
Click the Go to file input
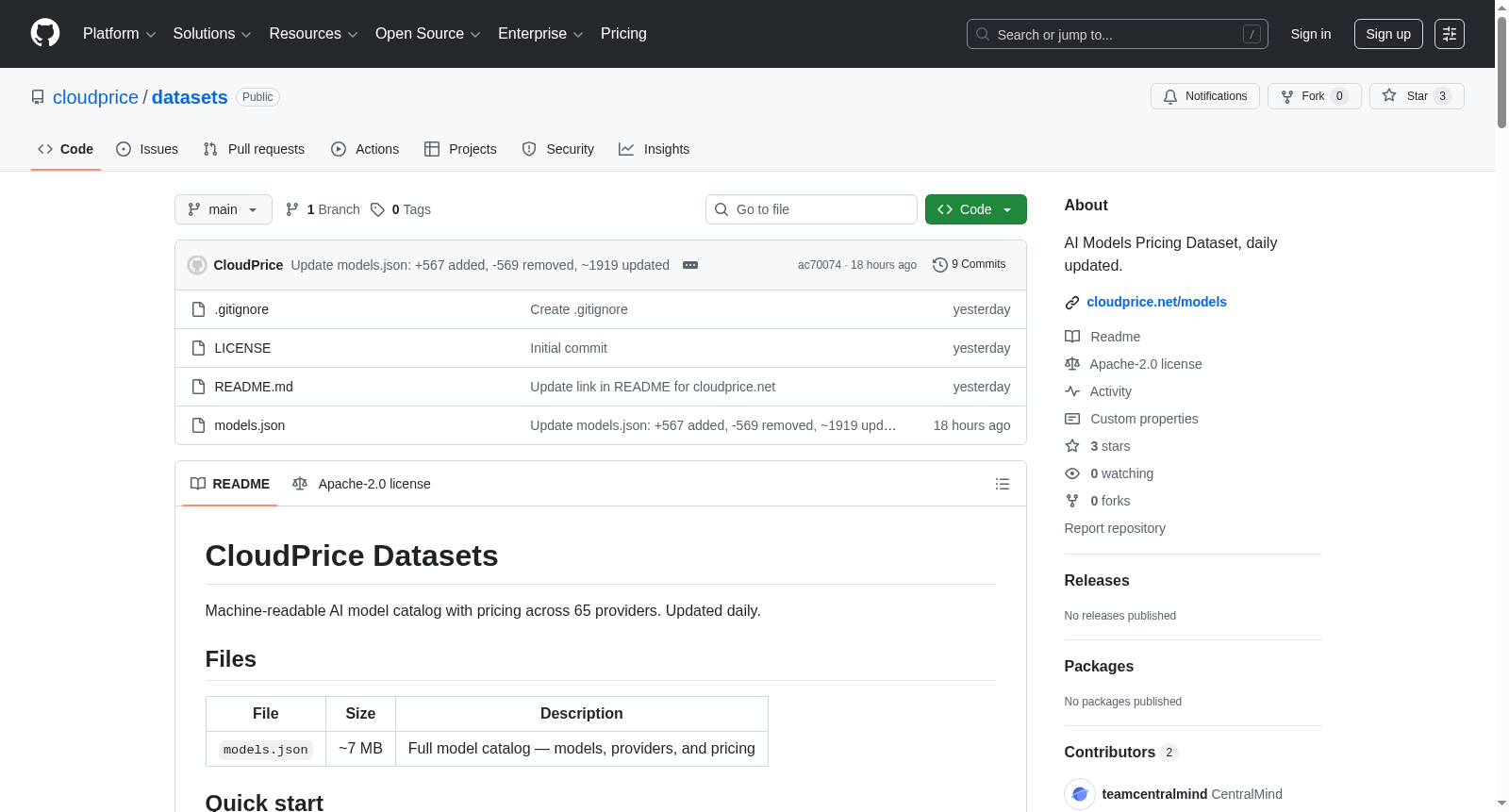tap(811, 209)
